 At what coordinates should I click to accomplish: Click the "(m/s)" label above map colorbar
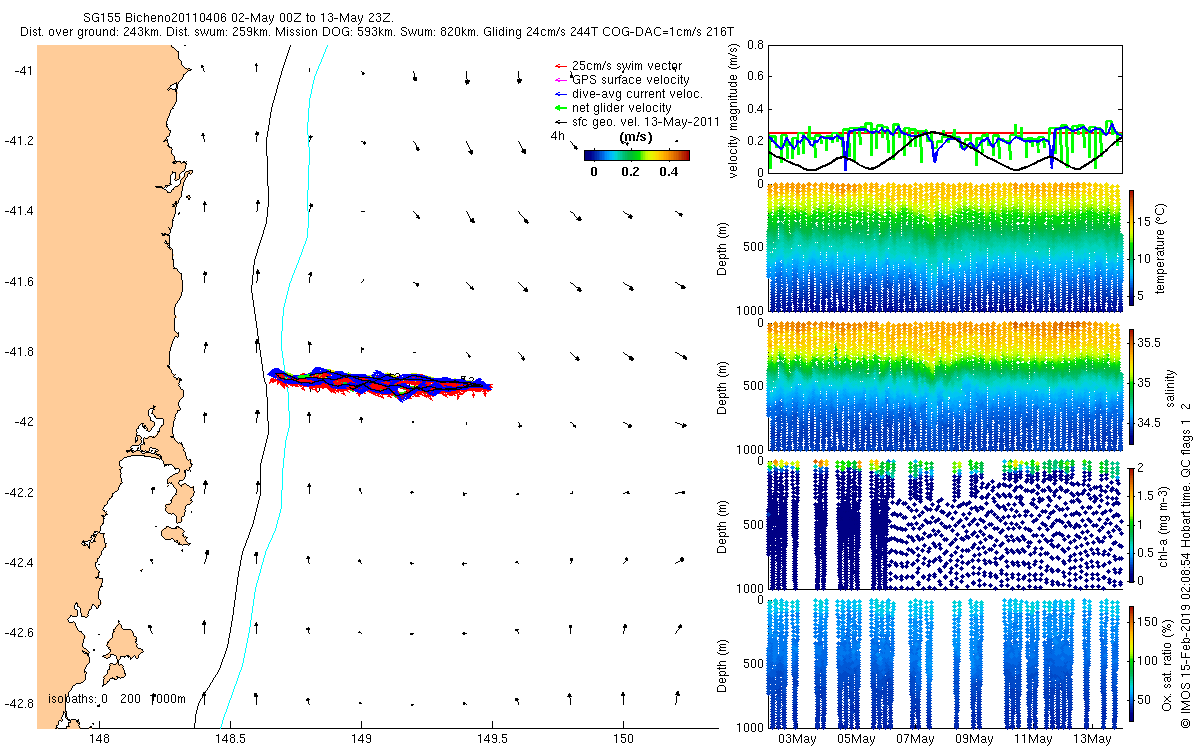pyautogui.click(x=636, y=137)
